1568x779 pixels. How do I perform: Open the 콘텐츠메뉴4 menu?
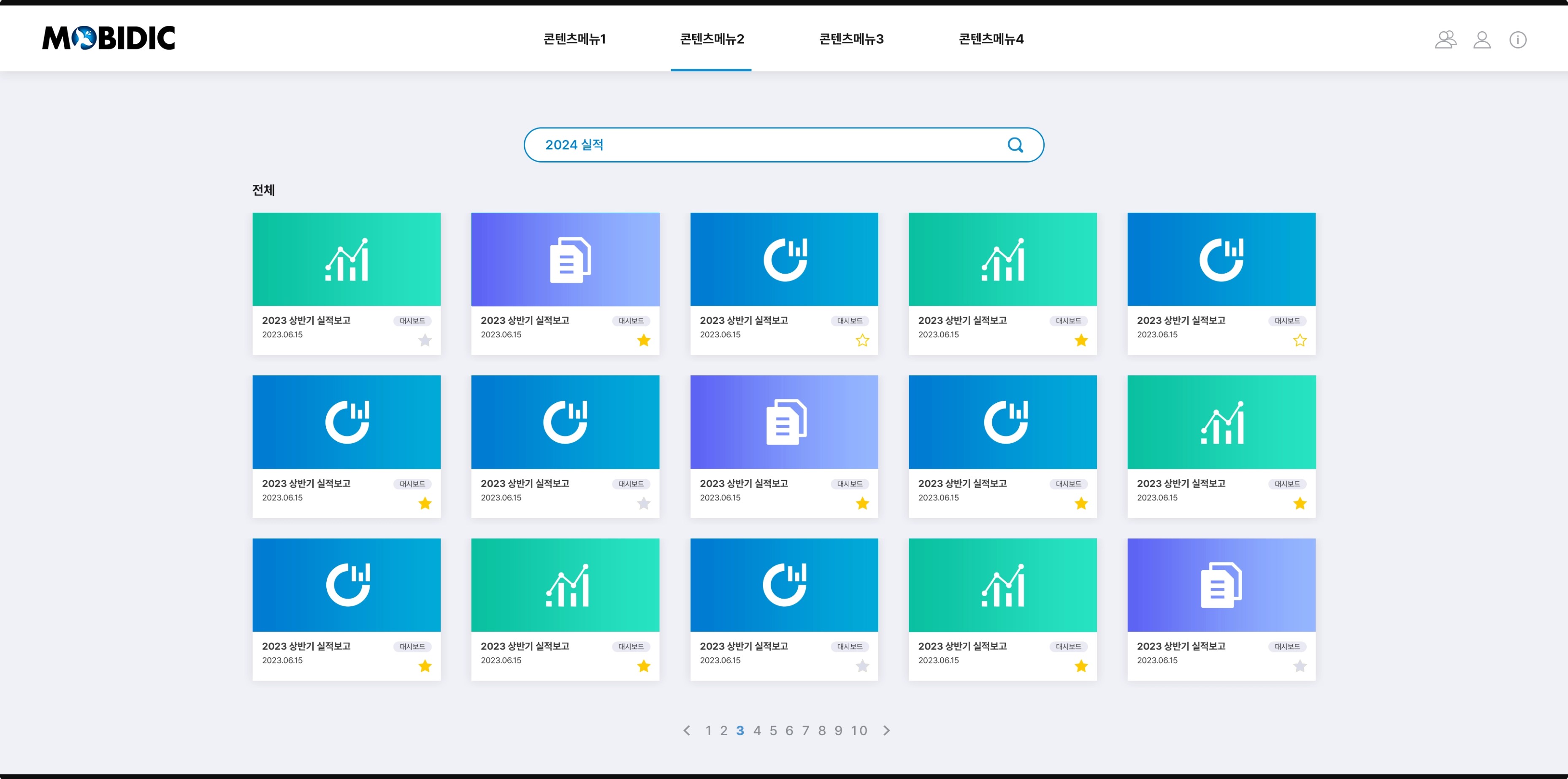990,39
